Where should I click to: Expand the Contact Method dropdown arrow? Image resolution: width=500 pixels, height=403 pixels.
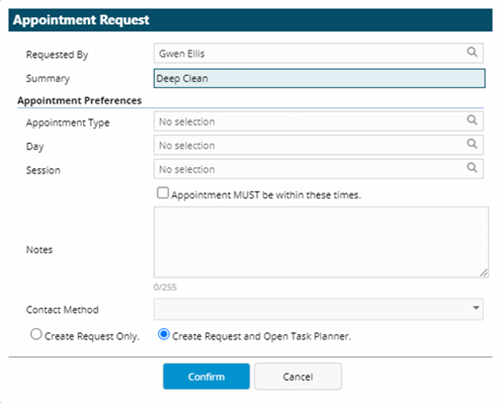[x=476, y=308]
